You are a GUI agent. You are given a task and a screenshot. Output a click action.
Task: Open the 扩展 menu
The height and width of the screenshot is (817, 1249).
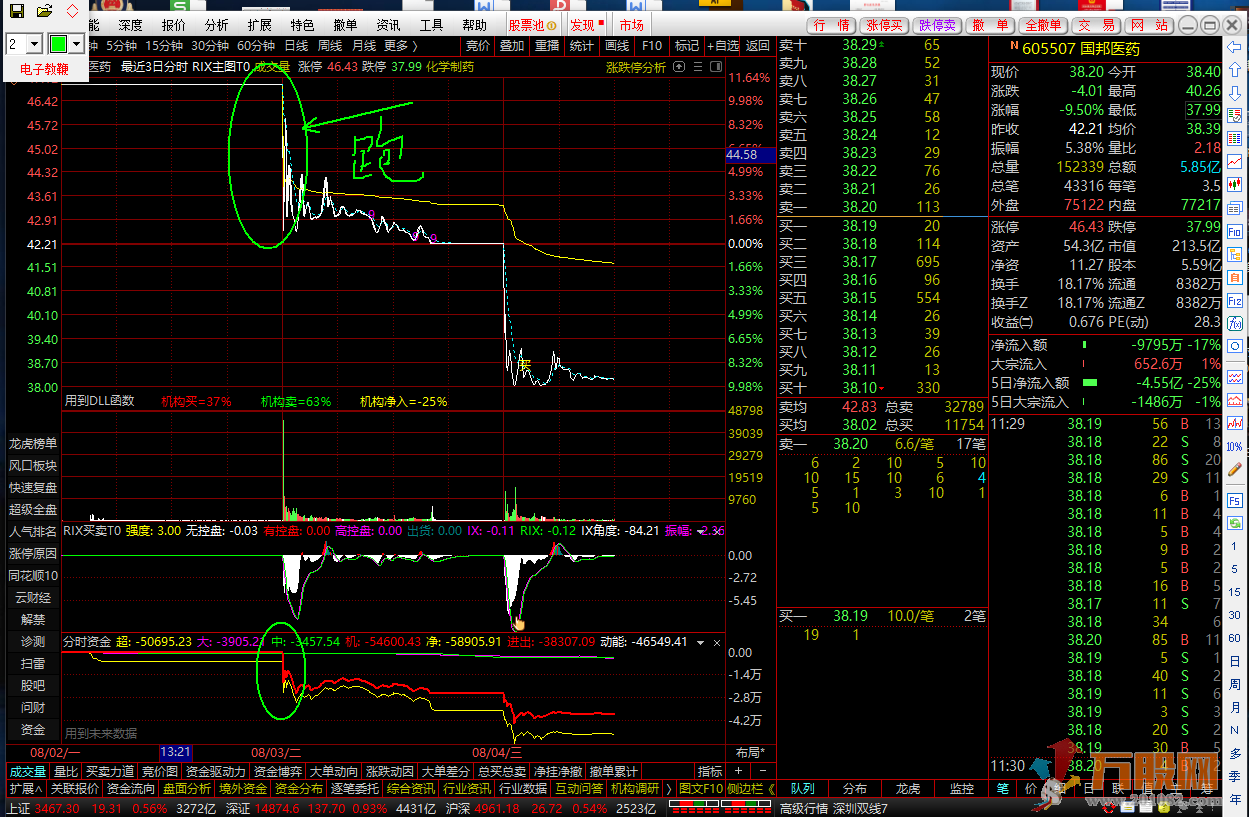(259, 25)
